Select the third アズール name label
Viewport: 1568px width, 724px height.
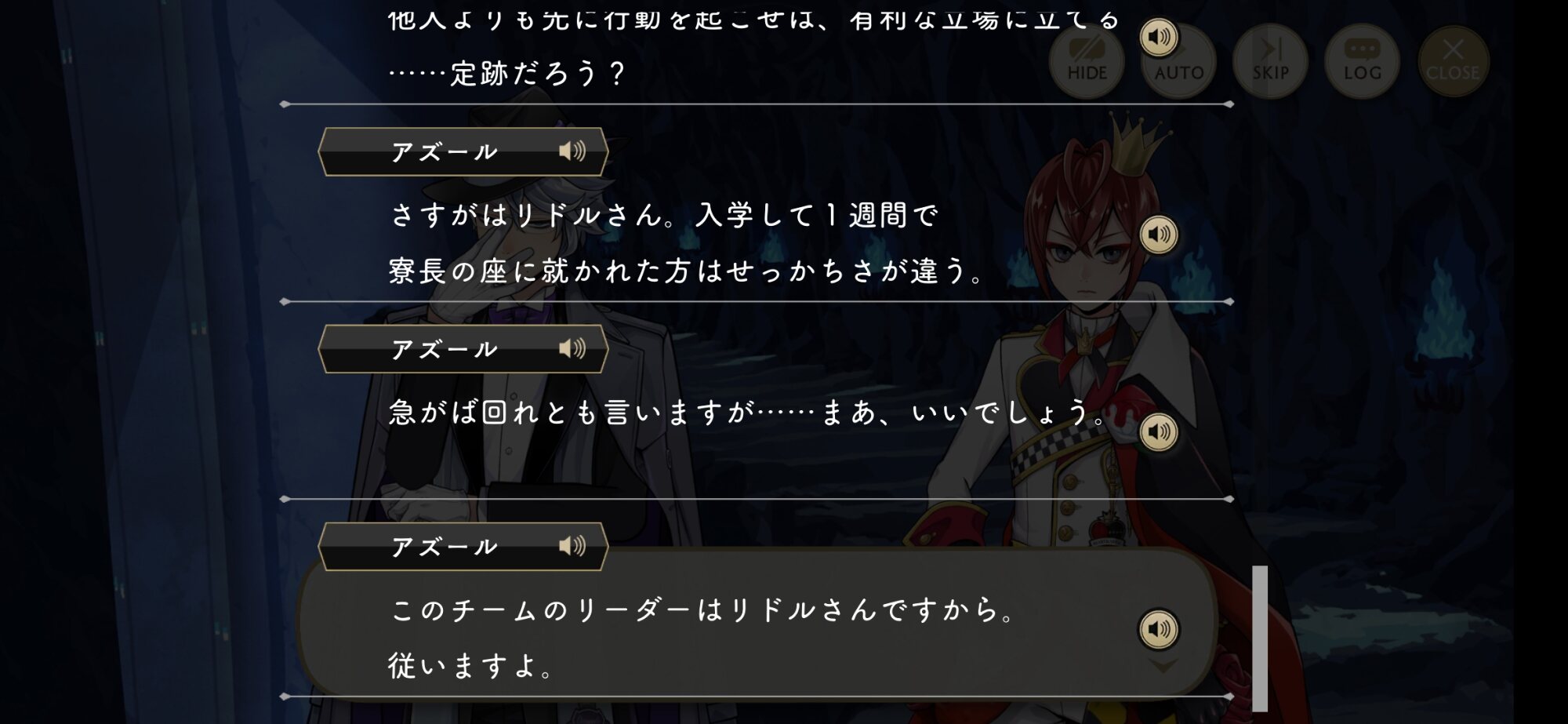(x=445, y=547)
